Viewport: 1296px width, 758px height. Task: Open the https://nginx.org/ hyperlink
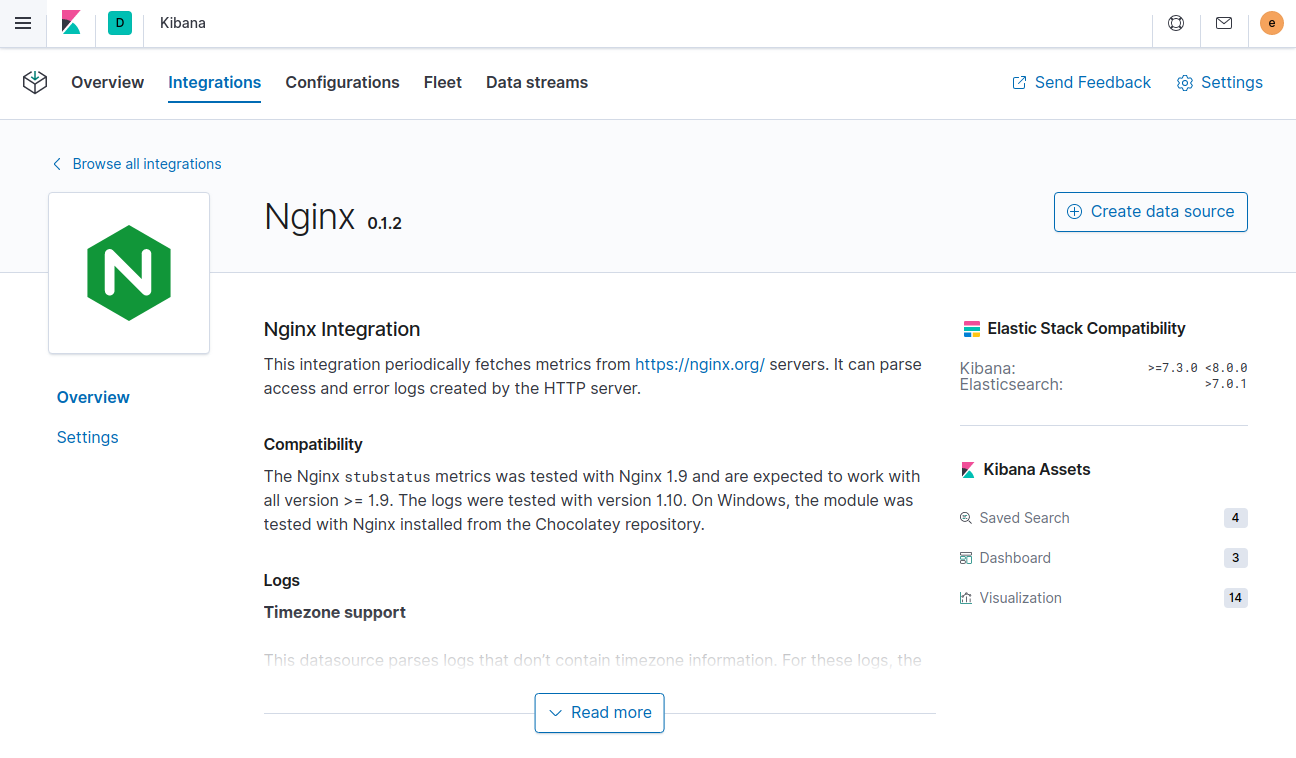click(699, 364)
